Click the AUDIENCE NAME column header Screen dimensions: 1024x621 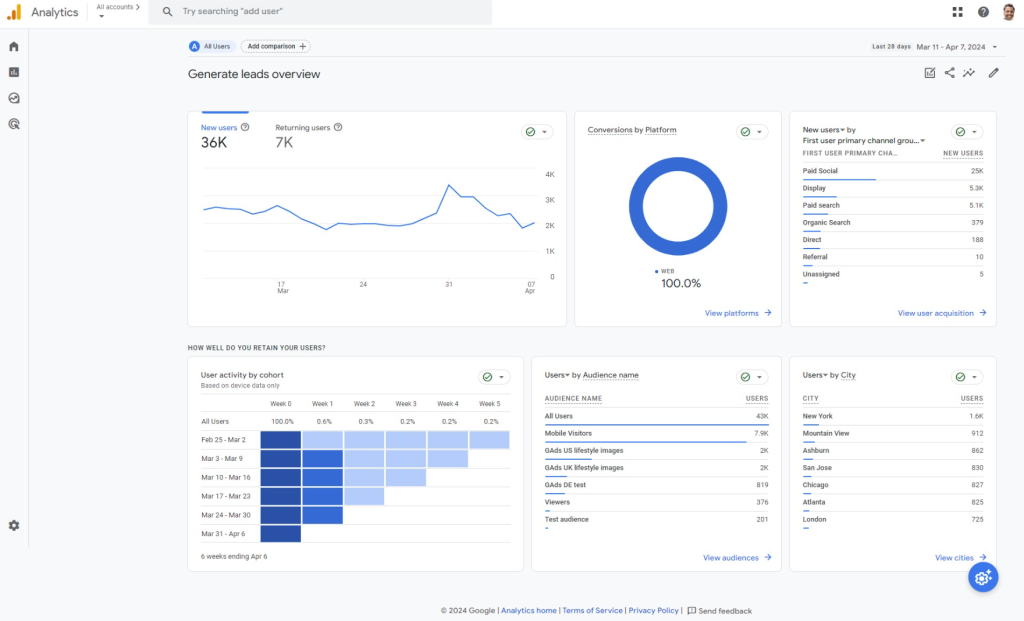click(573, 398)
